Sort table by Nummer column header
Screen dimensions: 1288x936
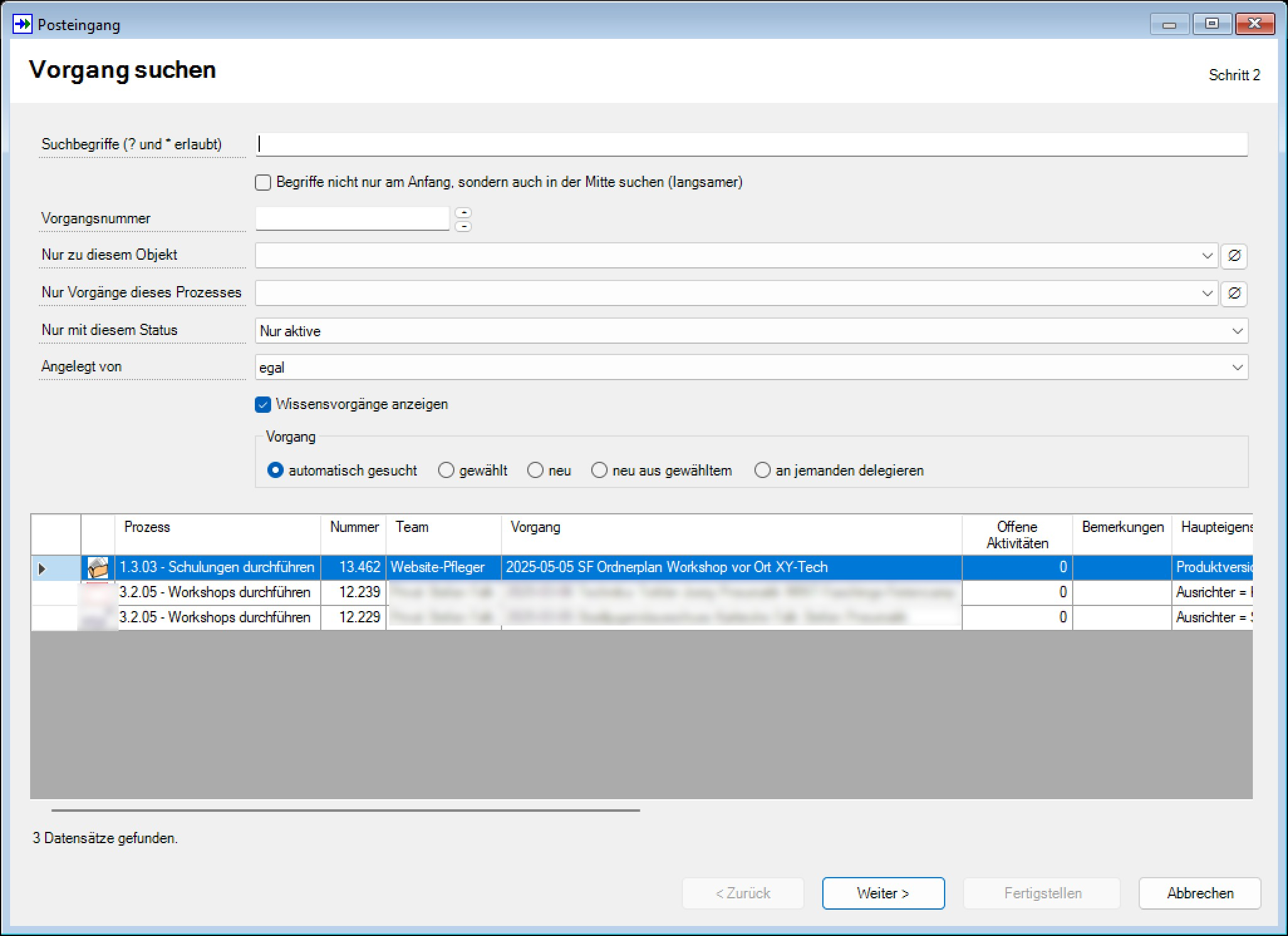[x=353, y=534]
